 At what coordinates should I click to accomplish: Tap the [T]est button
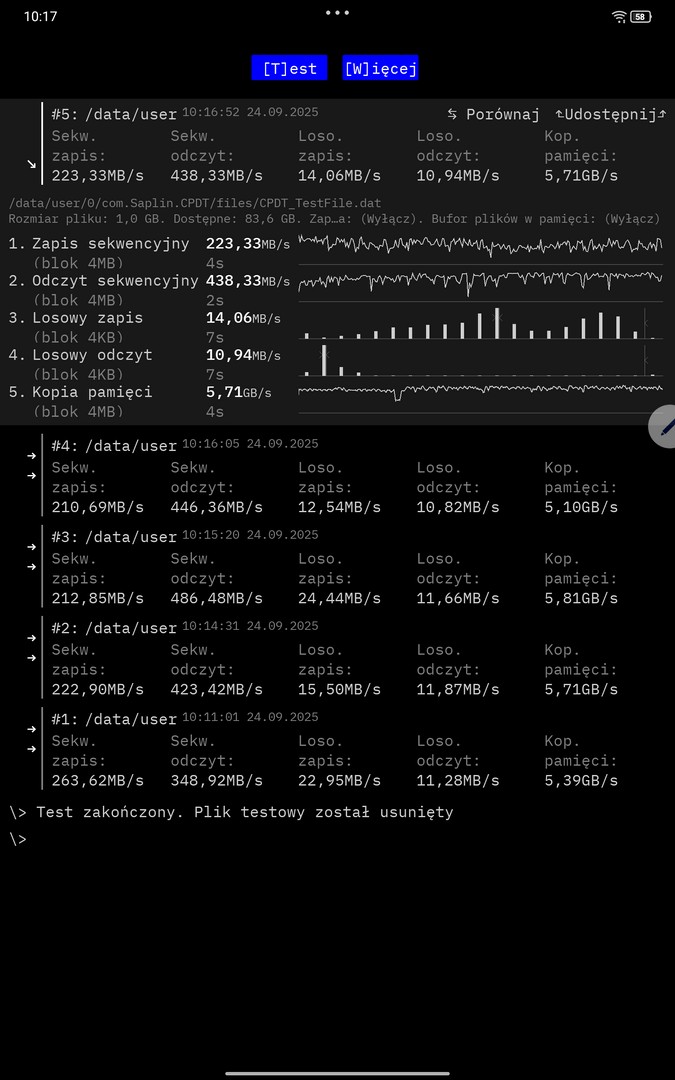(x=289, y=68)
